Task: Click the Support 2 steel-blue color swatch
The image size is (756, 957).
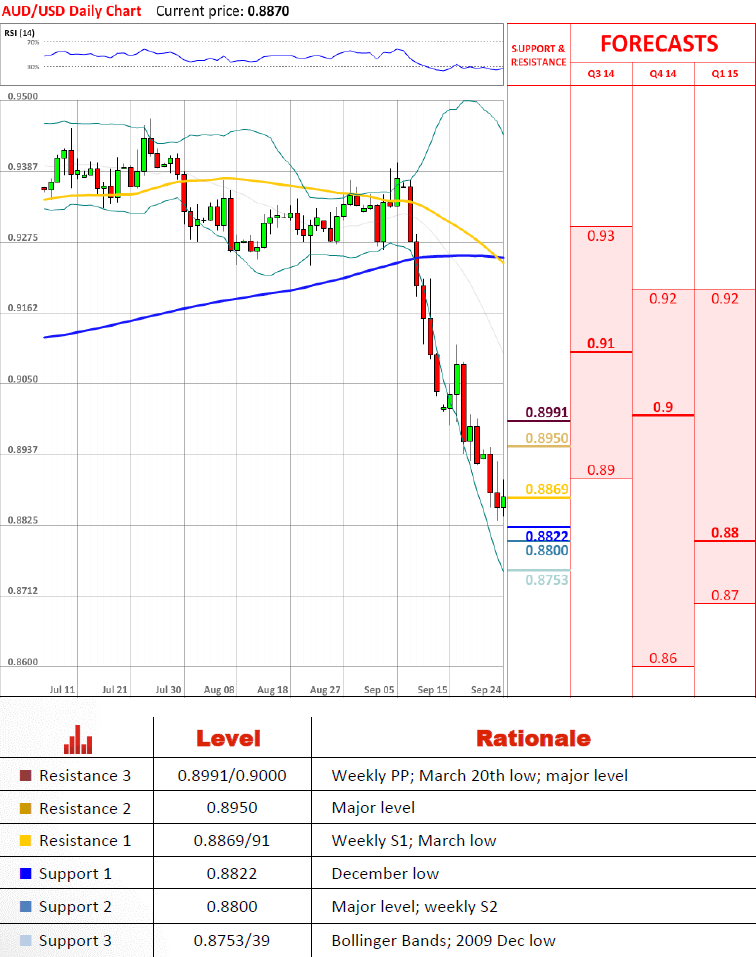Action: tap(26, 907)
